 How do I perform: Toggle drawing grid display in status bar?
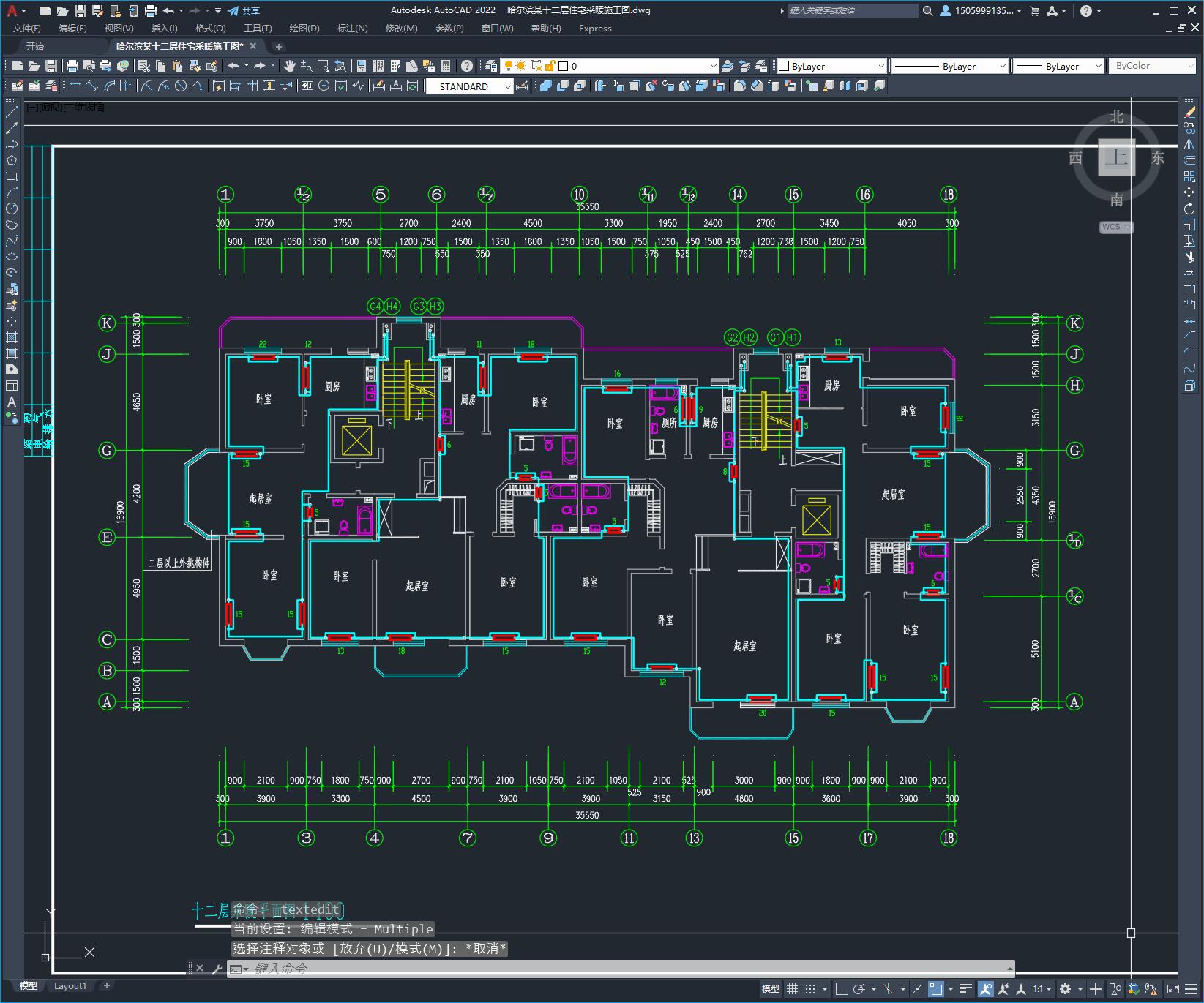tap(792, 989)
